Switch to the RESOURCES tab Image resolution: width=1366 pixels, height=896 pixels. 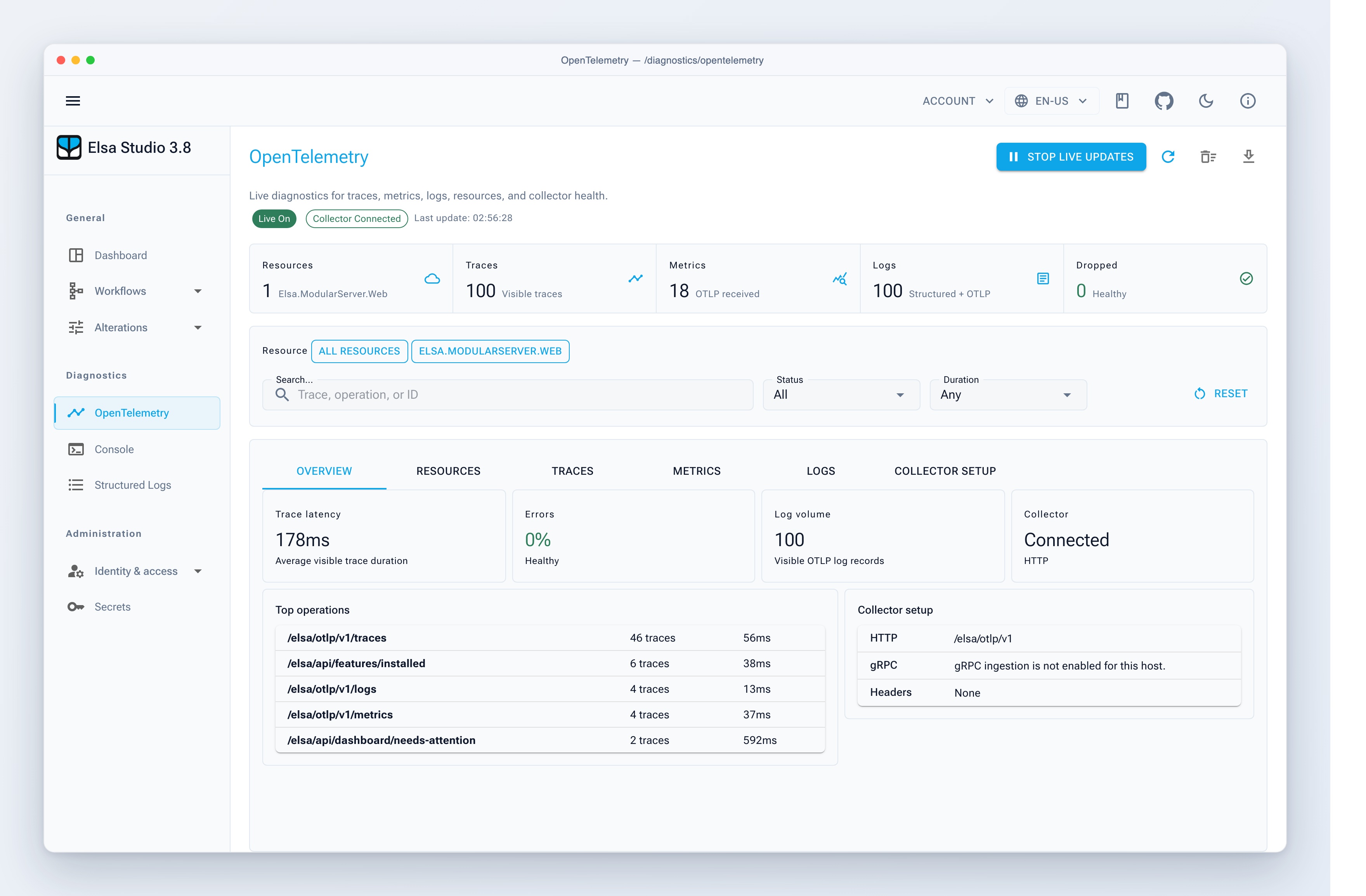point(448,471)
